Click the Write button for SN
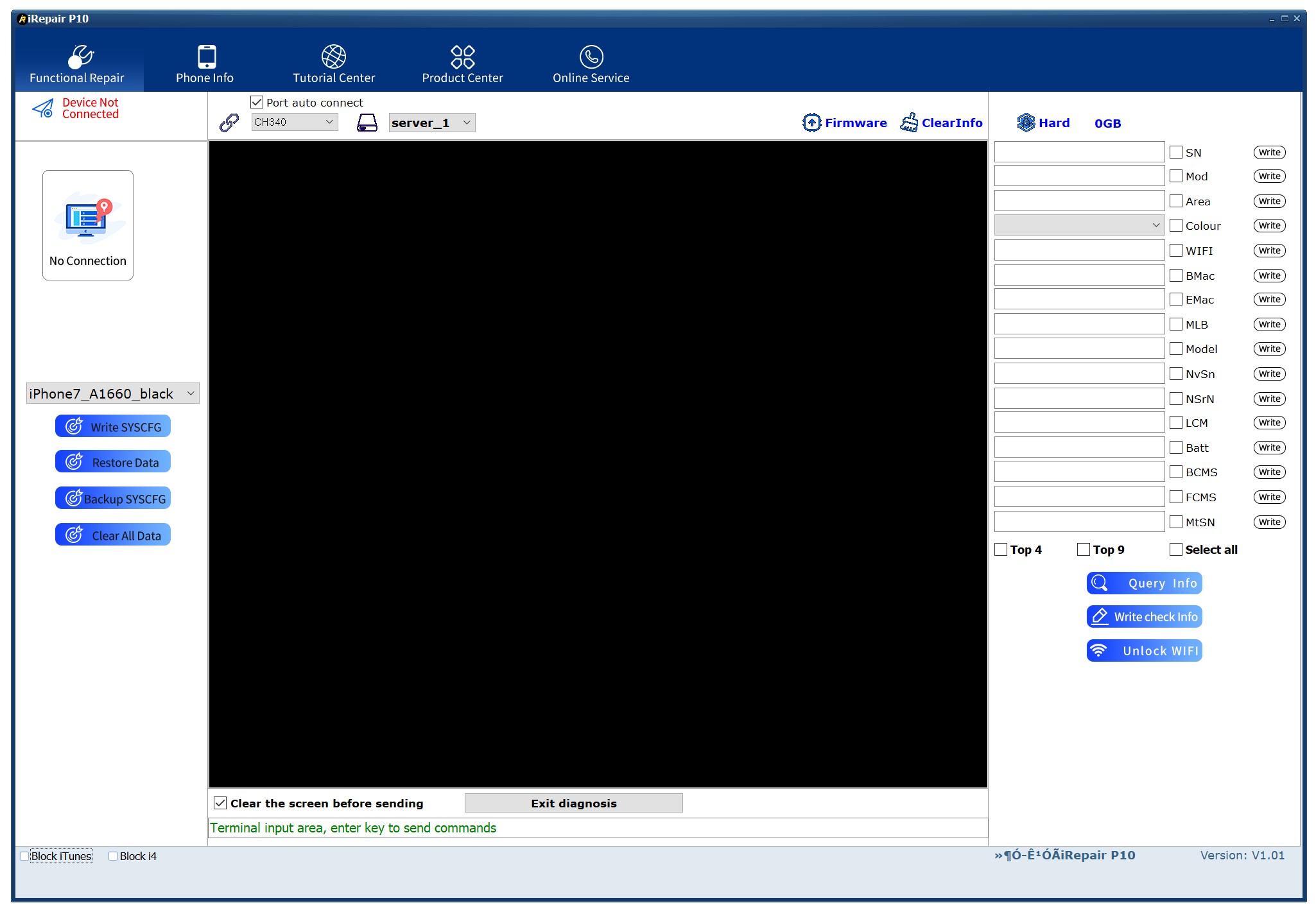1316x912 pixels. (x=1270, y=152)
